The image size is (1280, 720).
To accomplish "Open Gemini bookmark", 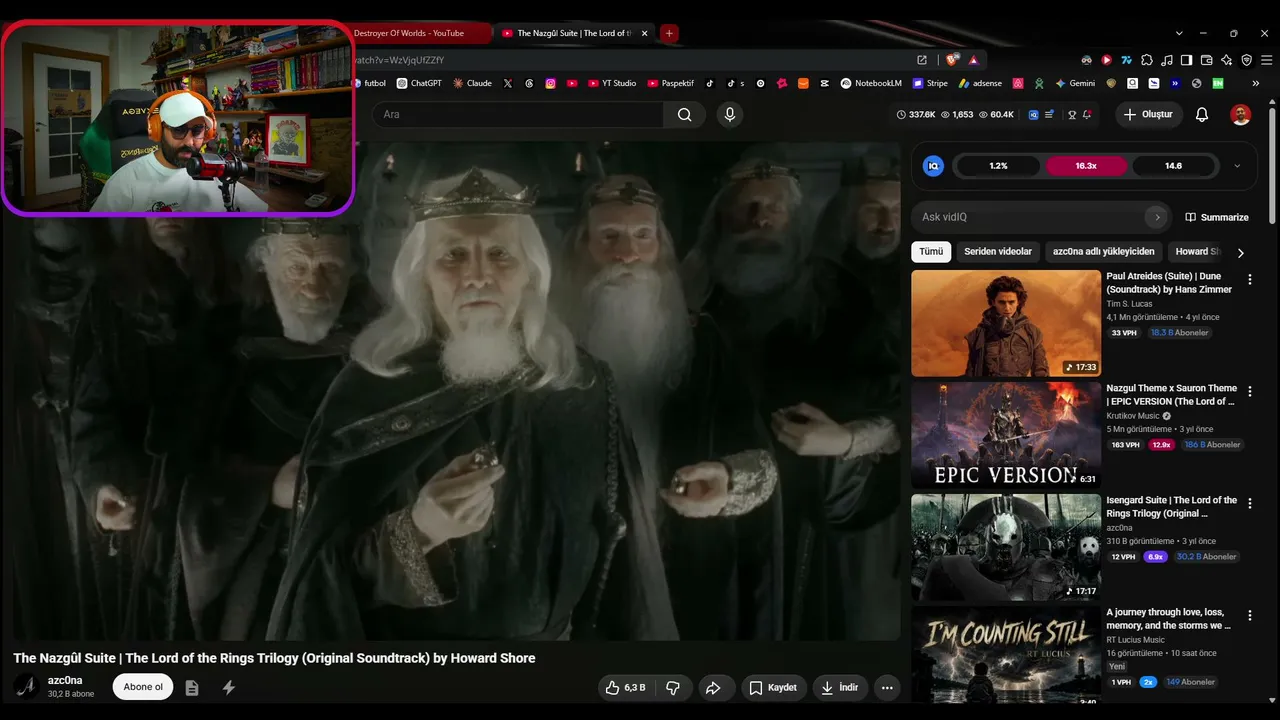I will (1075, 84).
